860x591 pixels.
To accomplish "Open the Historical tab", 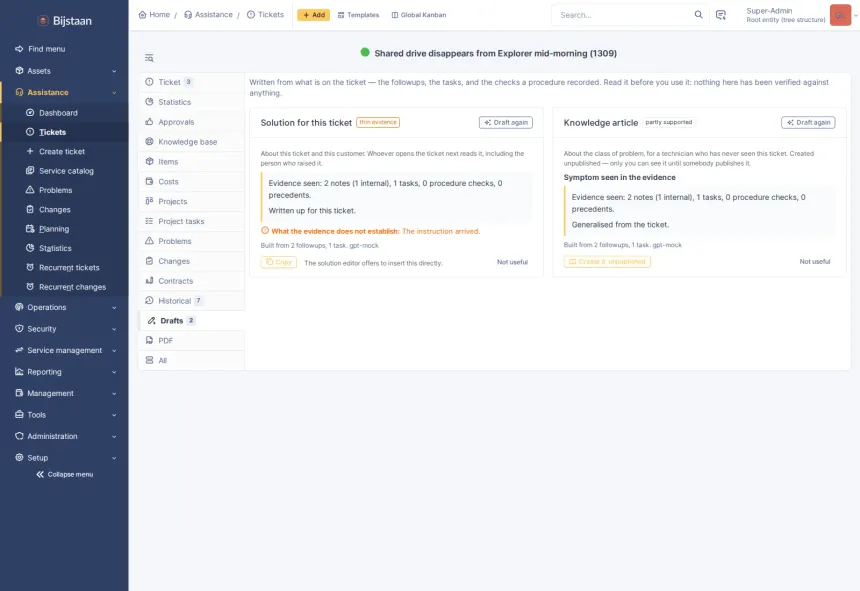I will 191,301.
